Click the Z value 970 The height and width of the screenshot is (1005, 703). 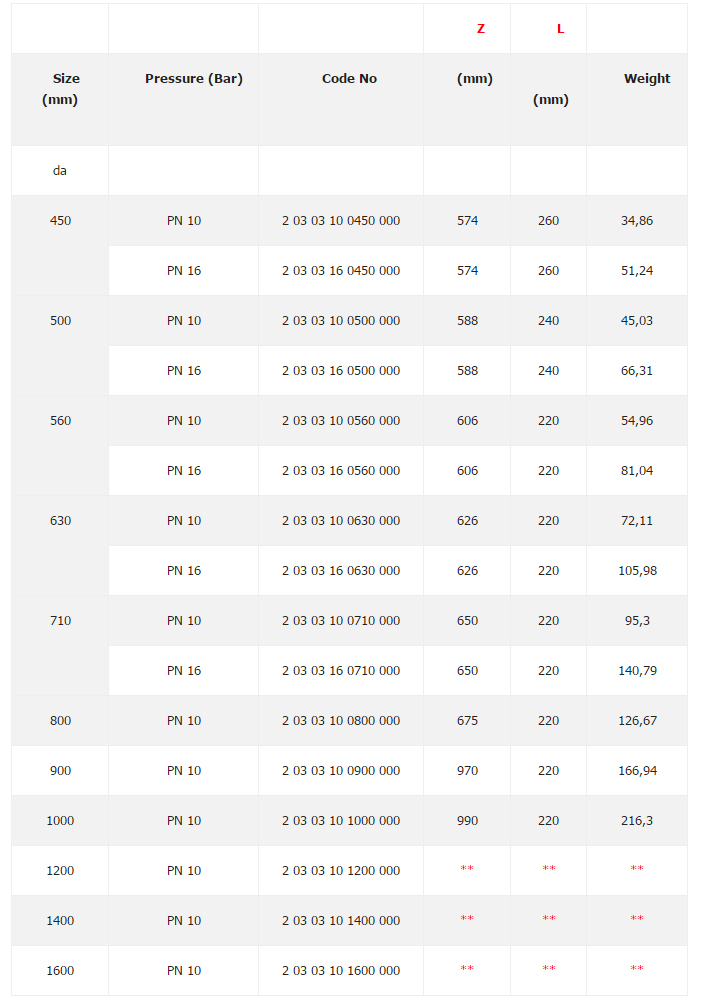(467, 771)
